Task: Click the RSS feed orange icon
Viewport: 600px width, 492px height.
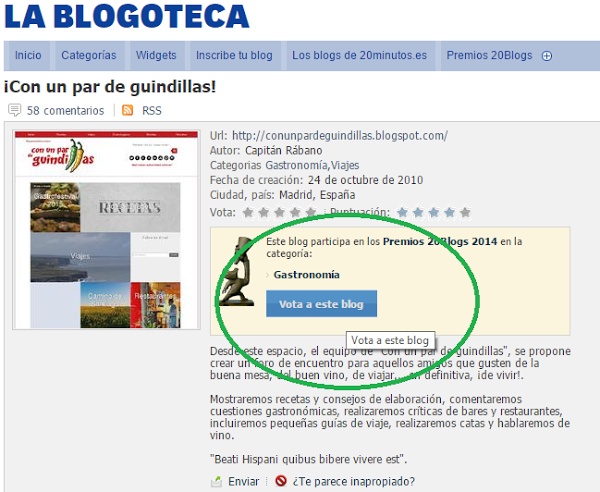Action: 127,110
